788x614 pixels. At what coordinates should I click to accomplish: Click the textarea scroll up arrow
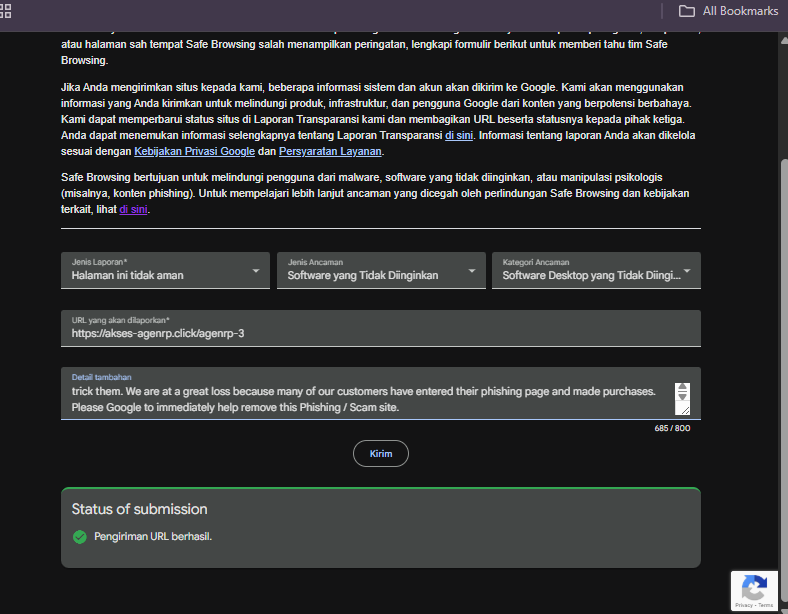682,387
